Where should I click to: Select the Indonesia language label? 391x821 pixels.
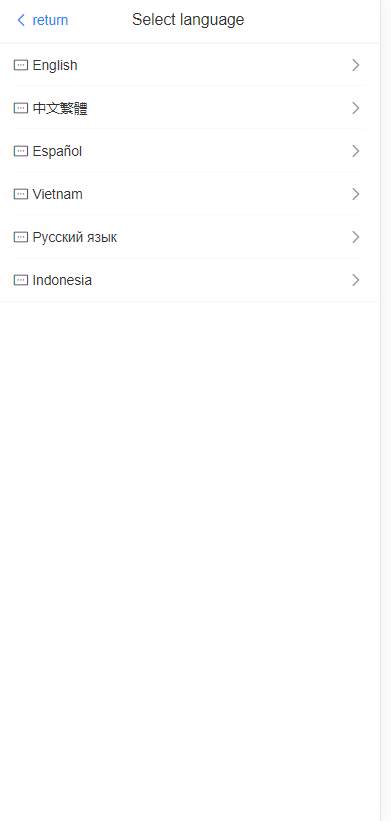click(x=62, y=280)
